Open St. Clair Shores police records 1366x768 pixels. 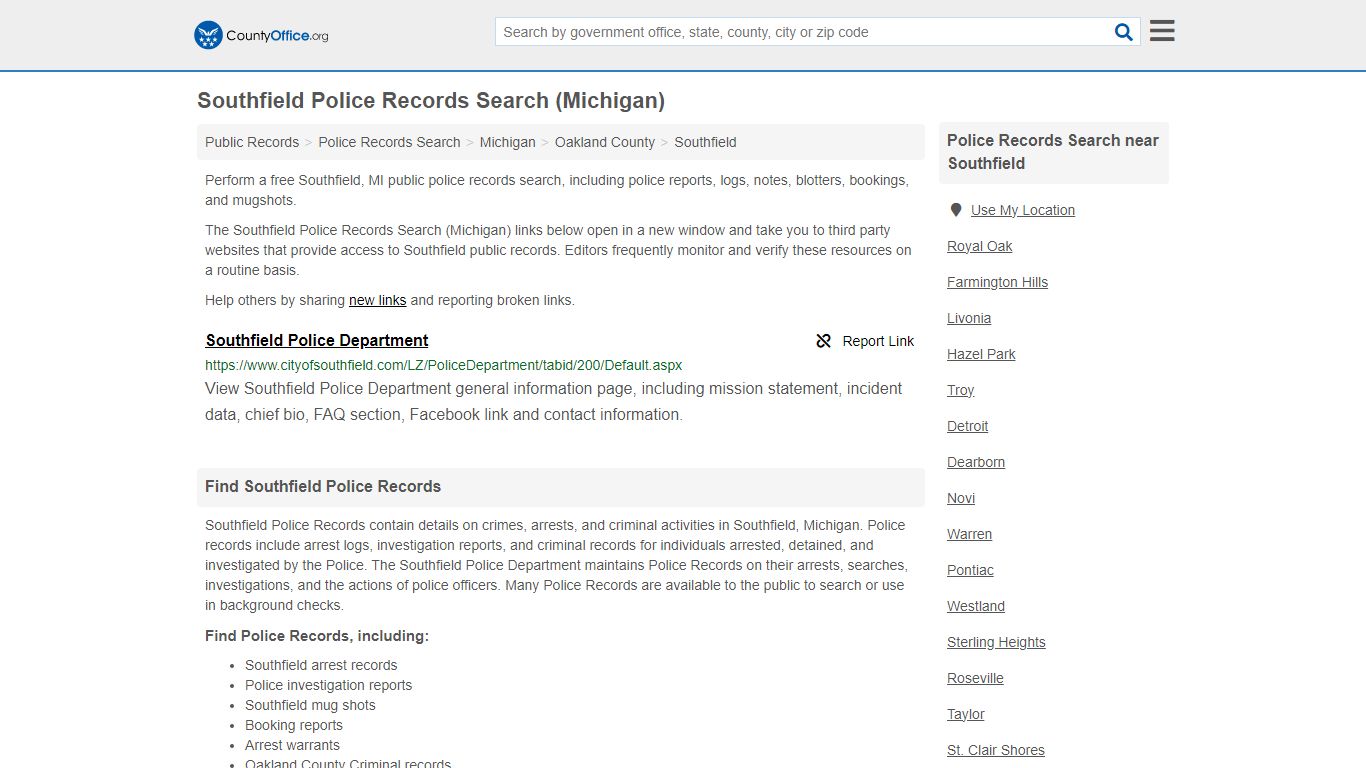[996, 750]
